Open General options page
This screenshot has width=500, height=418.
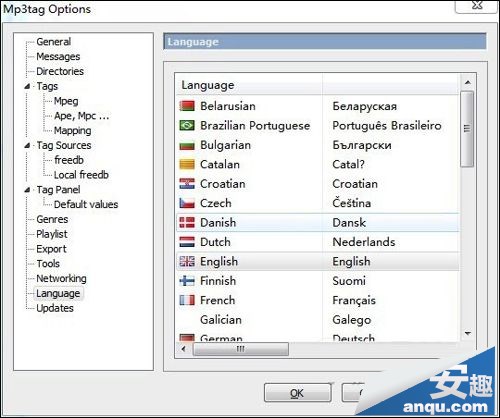(54, 42)
